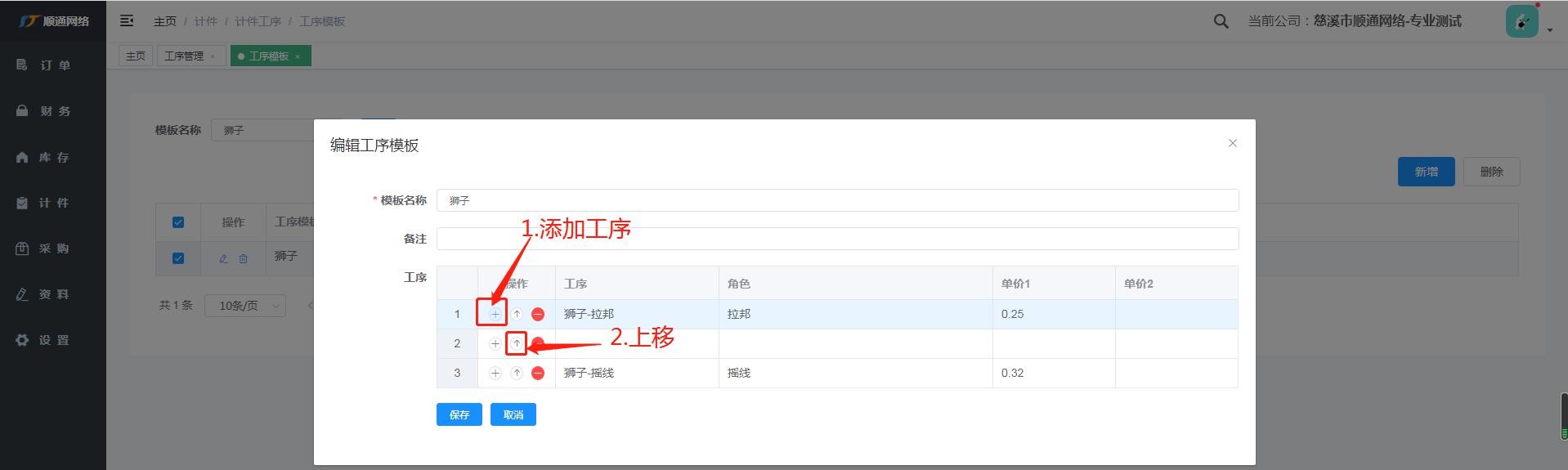Toggle the select-all checkbox in table header
The image size is (1568, 470).
pyautogui.click(x=178, y=222)
